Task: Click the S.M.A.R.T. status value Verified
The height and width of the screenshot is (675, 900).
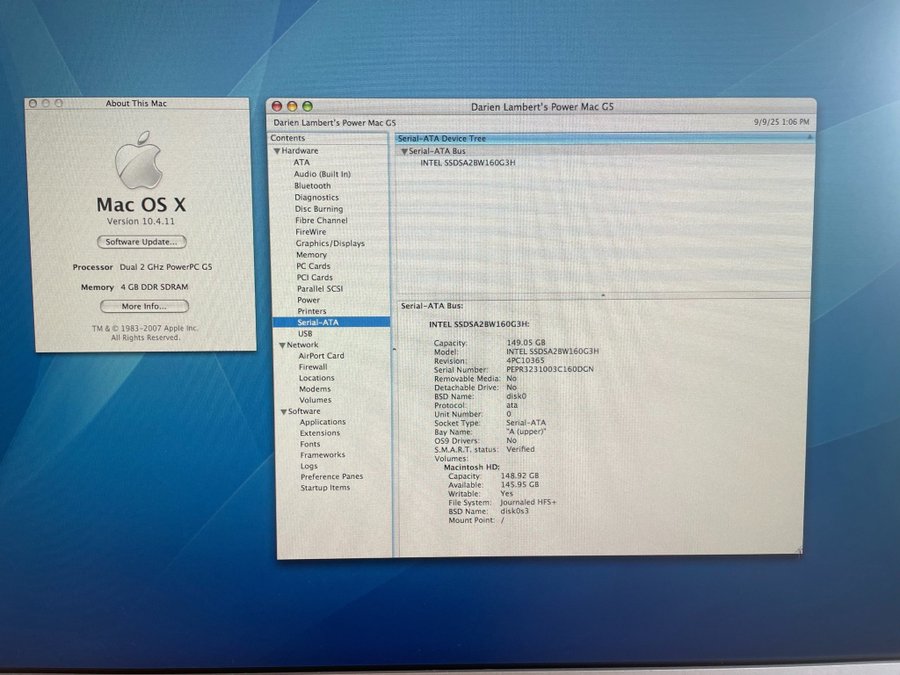Action: (520, 449)
